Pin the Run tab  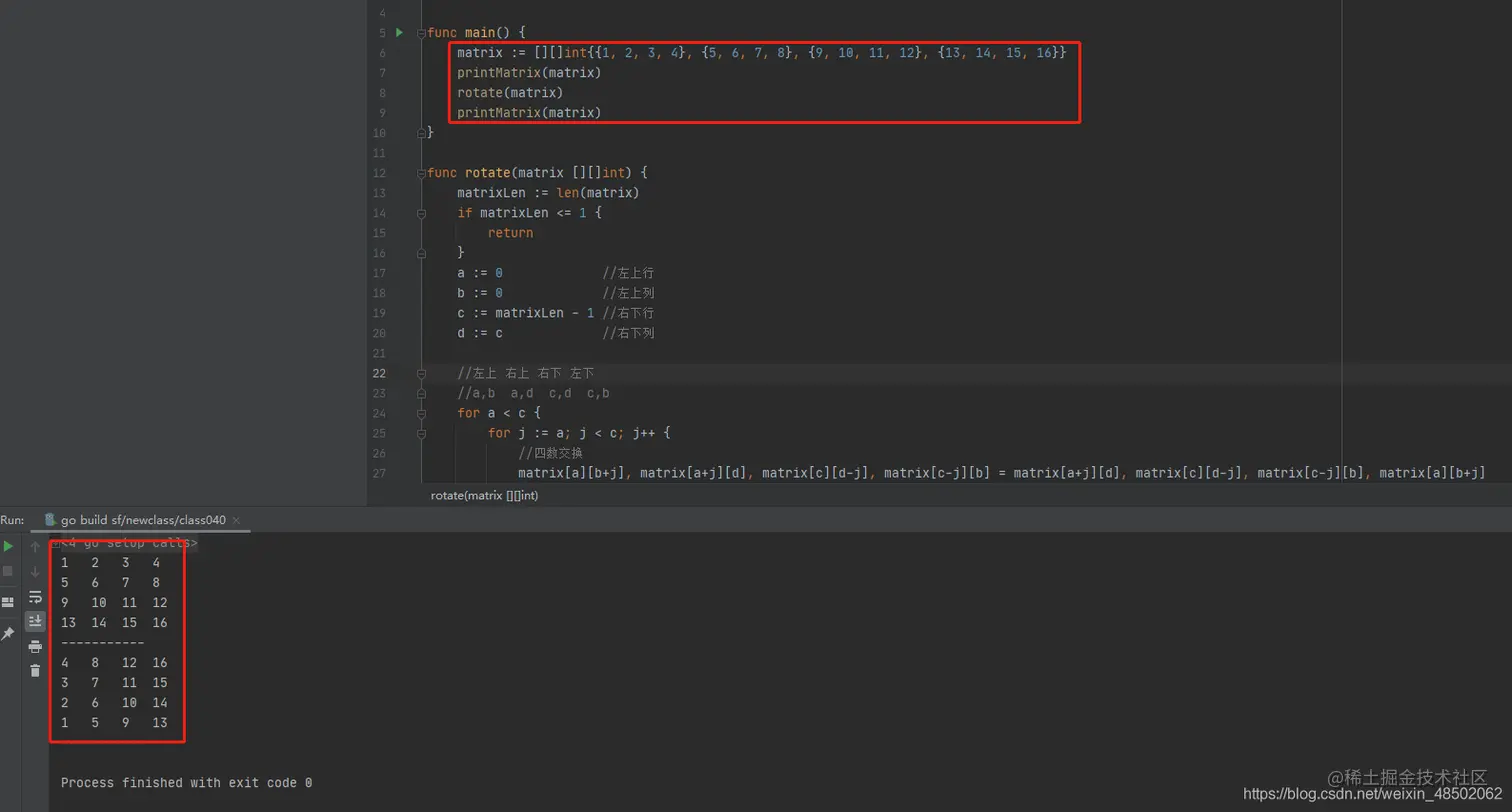point(8,634)
